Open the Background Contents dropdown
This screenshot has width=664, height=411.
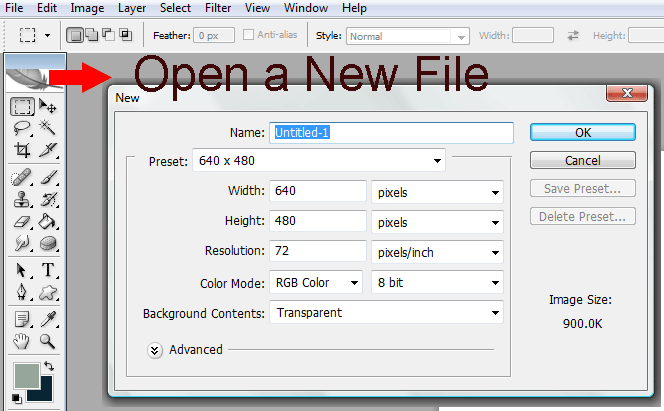pyautogui.click(x=387, y=313)
